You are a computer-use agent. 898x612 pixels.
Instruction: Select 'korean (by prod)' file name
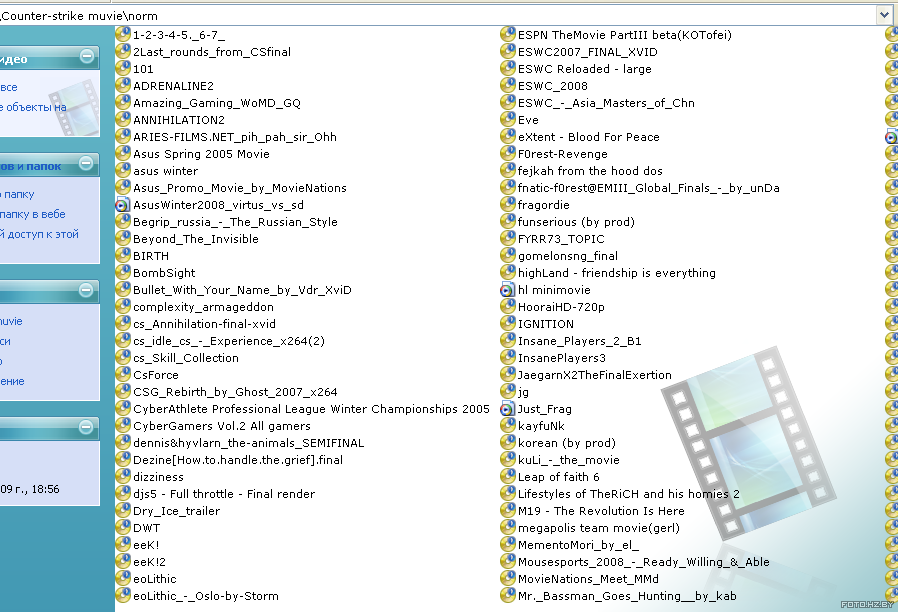pos(567,443)
